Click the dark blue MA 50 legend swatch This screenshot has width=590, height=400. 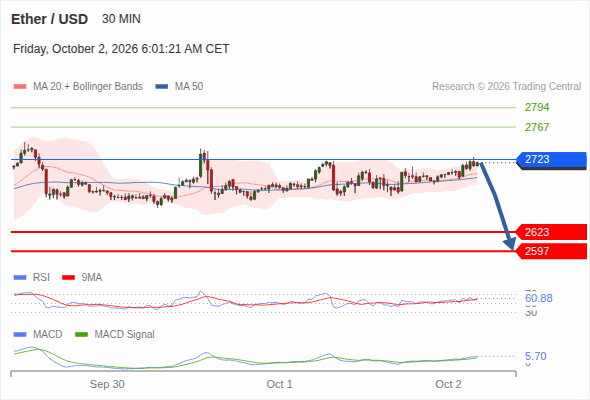click(x=162, y=87)
